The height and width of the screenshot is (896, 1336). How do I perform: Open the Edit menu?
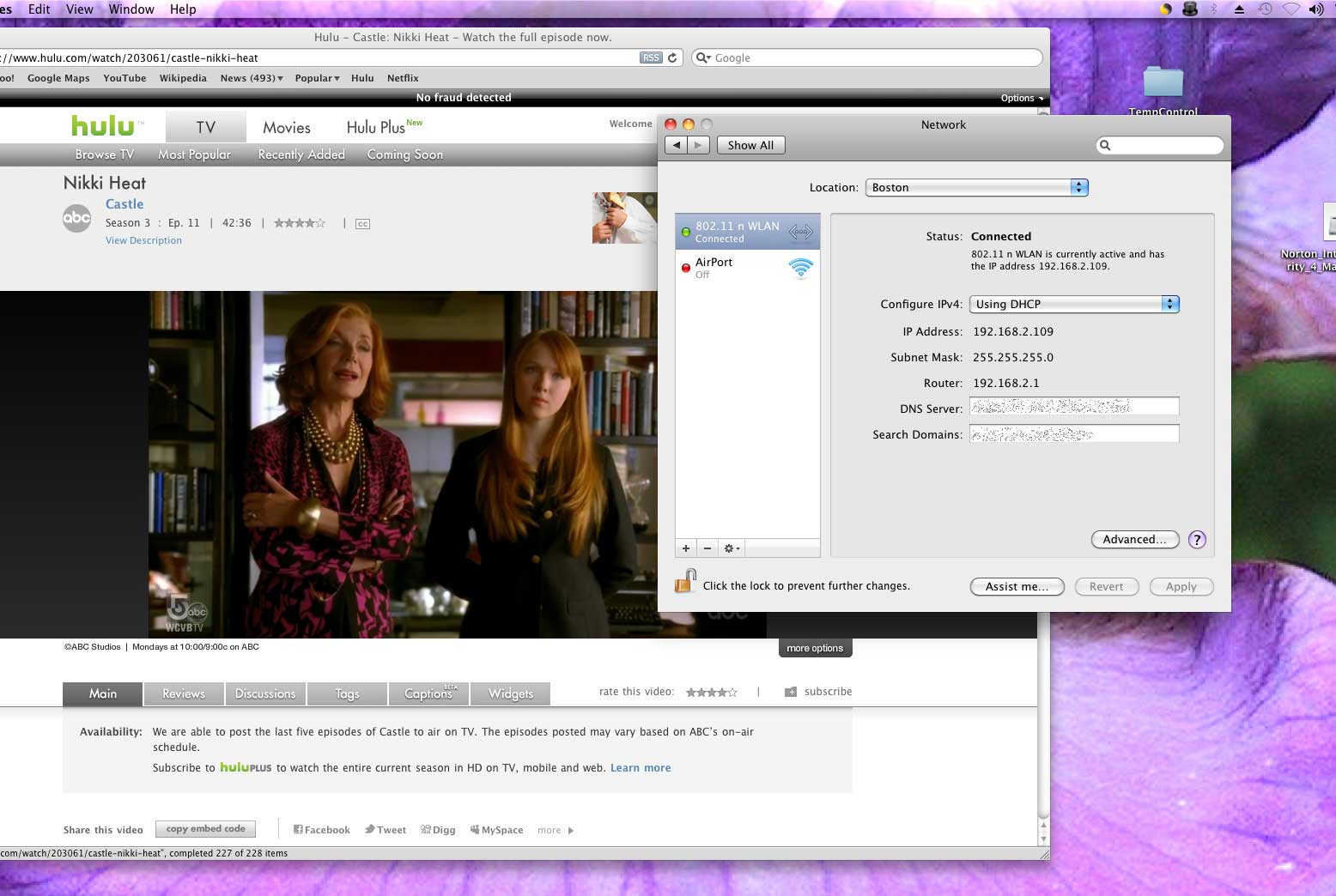coord(39,9)
